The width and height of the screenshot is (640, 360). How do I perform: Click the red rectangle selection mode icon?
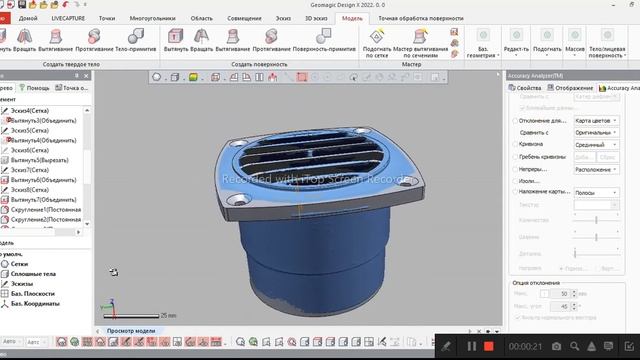click(302, 77)
